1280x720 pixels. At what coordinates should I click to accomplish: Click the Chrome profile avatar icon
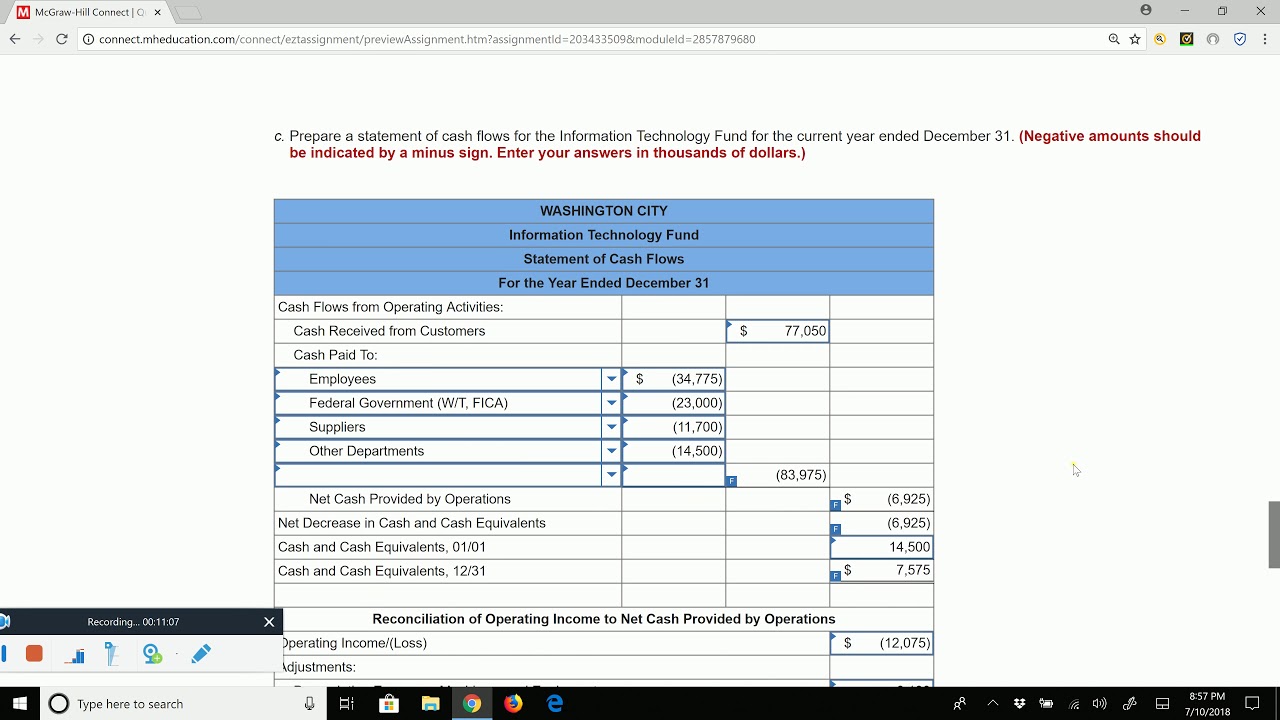1146,10
